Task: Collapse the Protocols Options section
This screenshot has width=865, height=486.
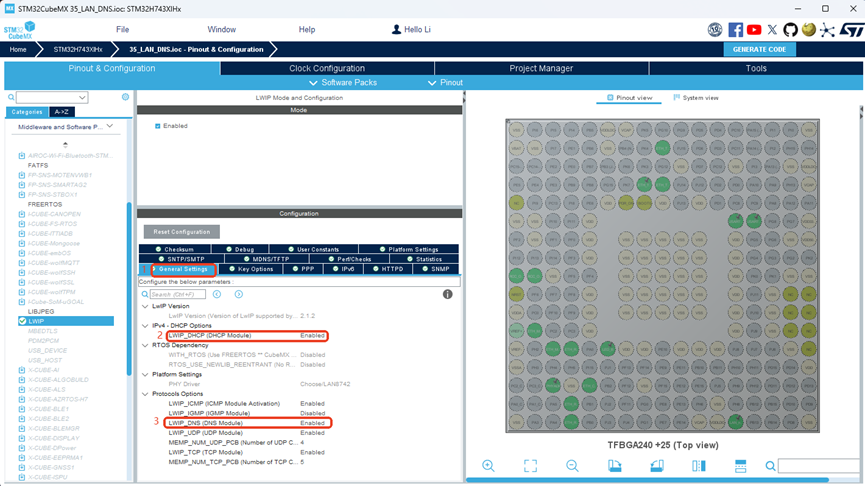Action: pos(145,394)
